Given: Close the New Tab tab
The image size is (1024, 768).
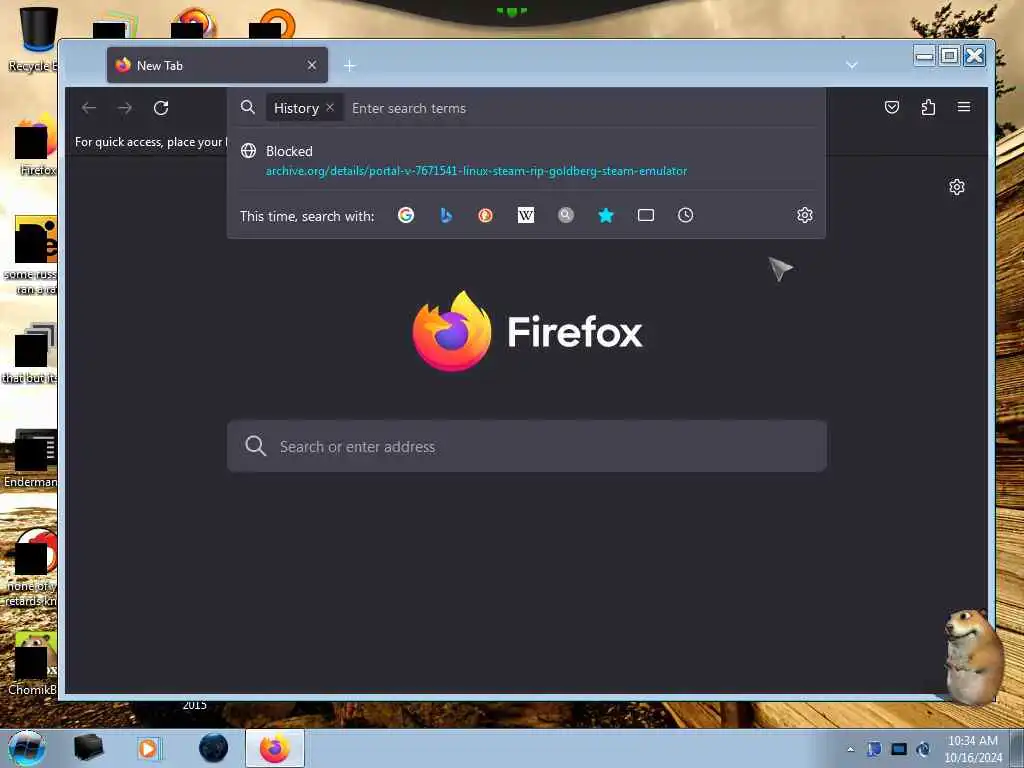Looking at the screenshot, I should 312,65.
